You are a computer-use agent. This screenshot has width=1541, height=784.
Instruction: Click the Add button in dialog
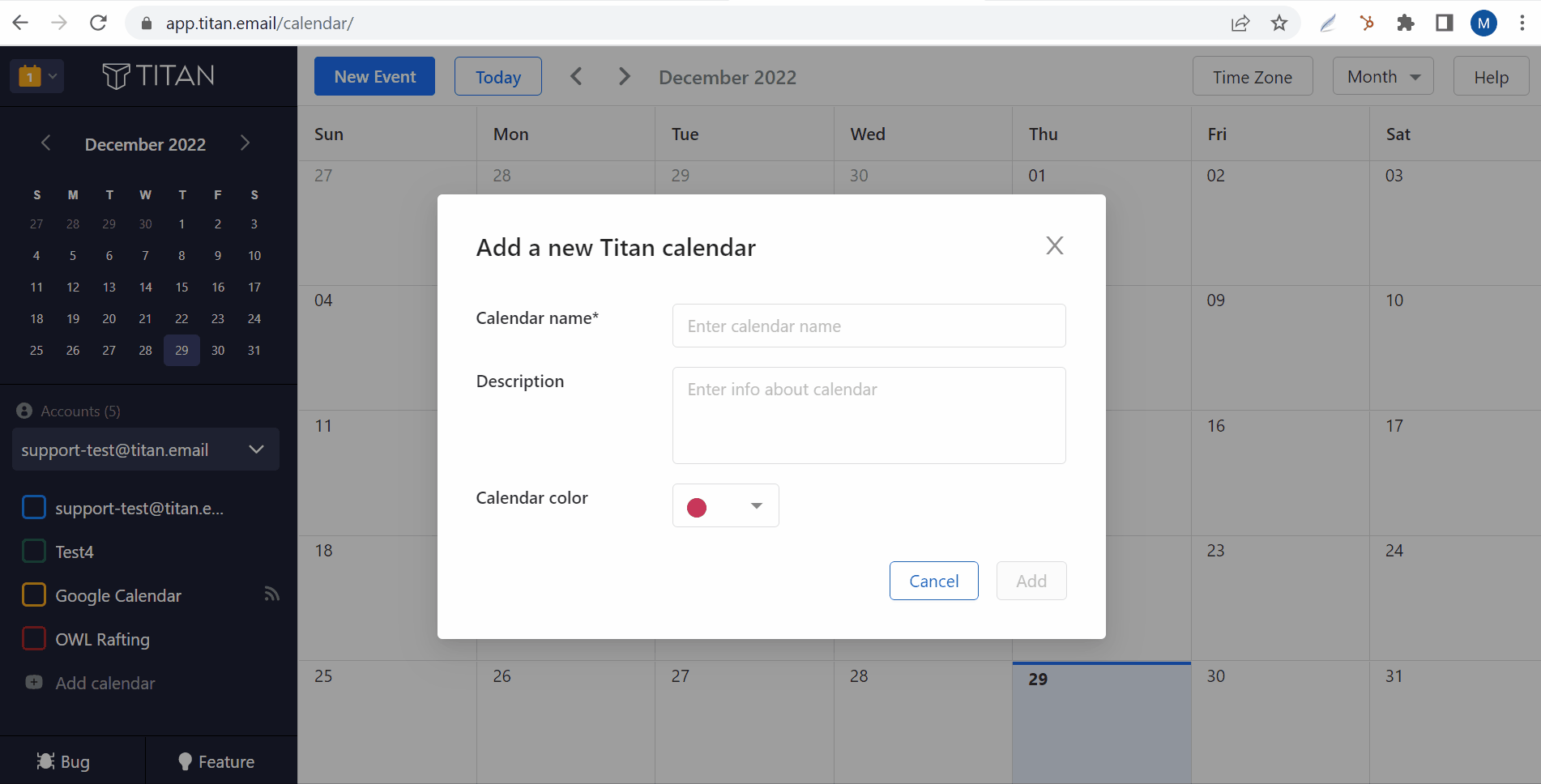pos(1031,581)
